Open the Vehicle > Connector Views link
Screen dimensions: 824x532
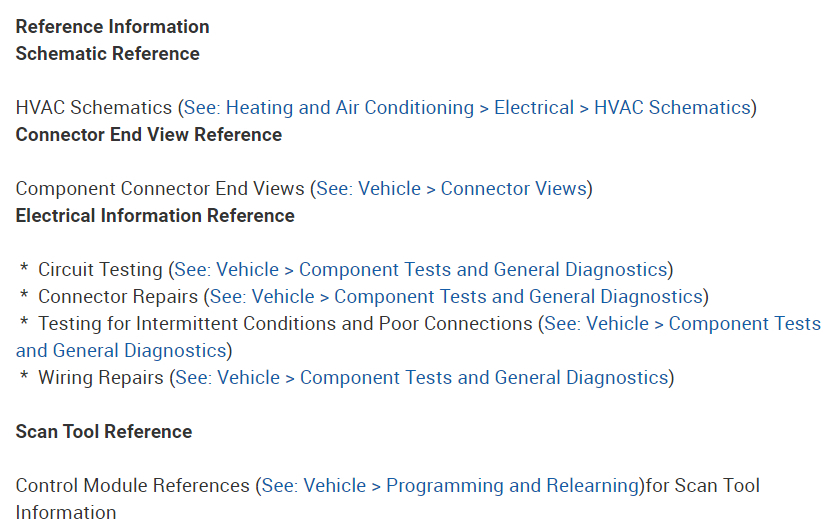point(453,188)
